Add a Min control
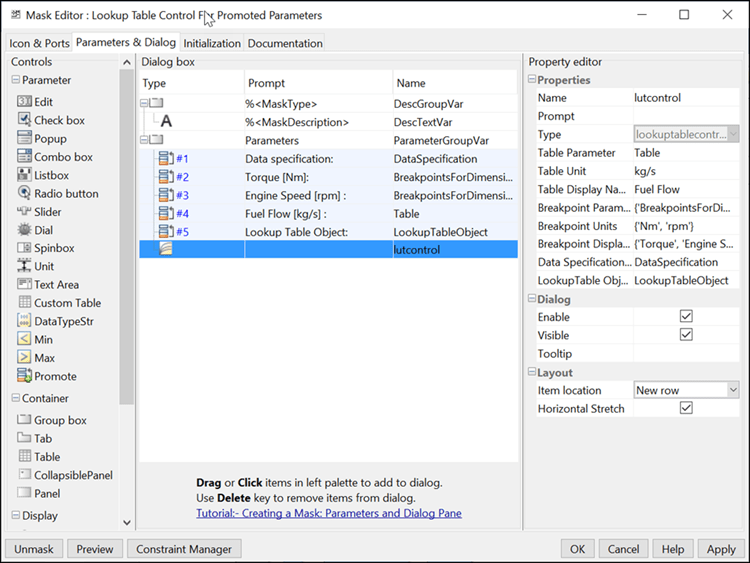This screenshot has width=750, height=563. 35,339
